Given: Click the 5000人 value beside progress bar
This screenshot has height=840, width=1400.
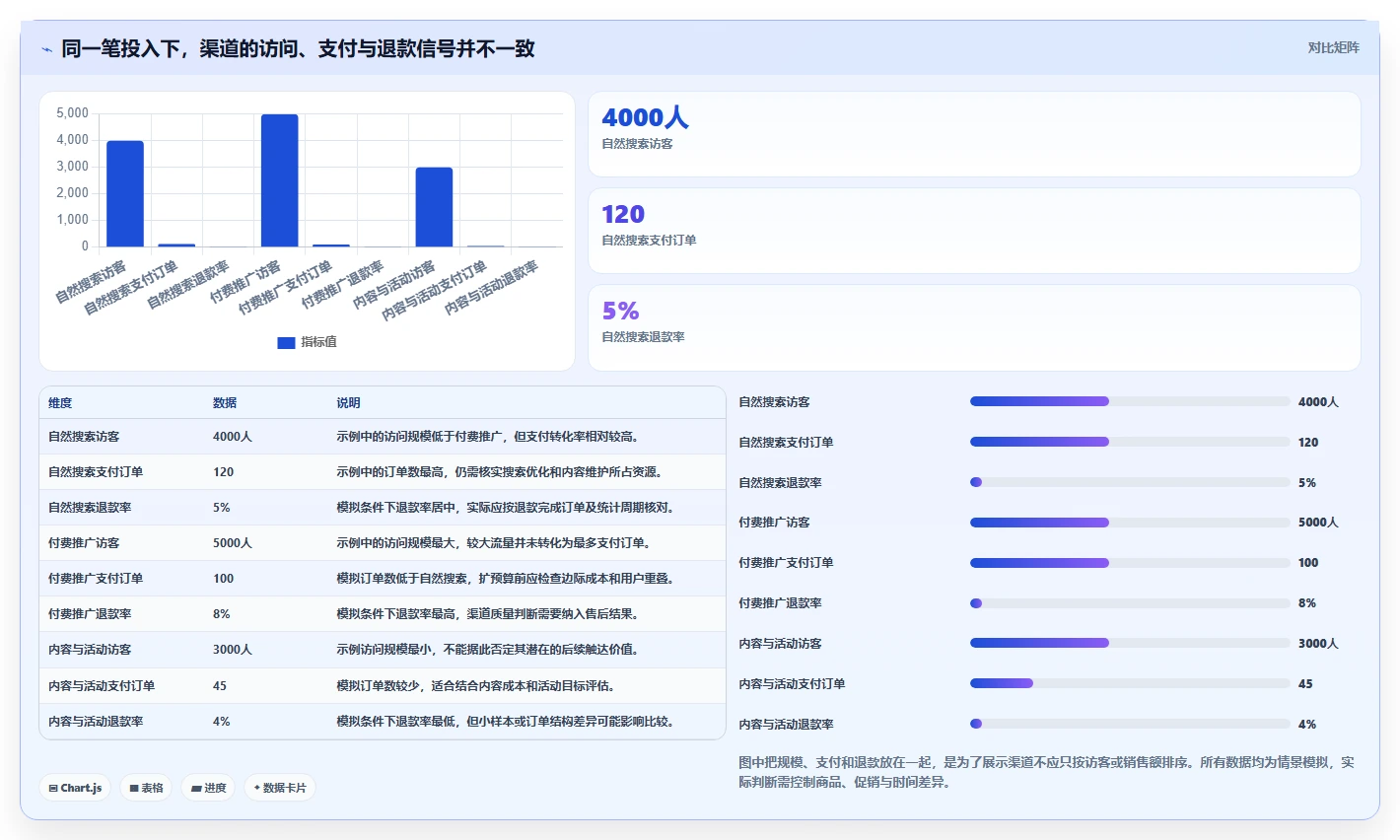Looking at the screenshot, I should click(1318, 523).
